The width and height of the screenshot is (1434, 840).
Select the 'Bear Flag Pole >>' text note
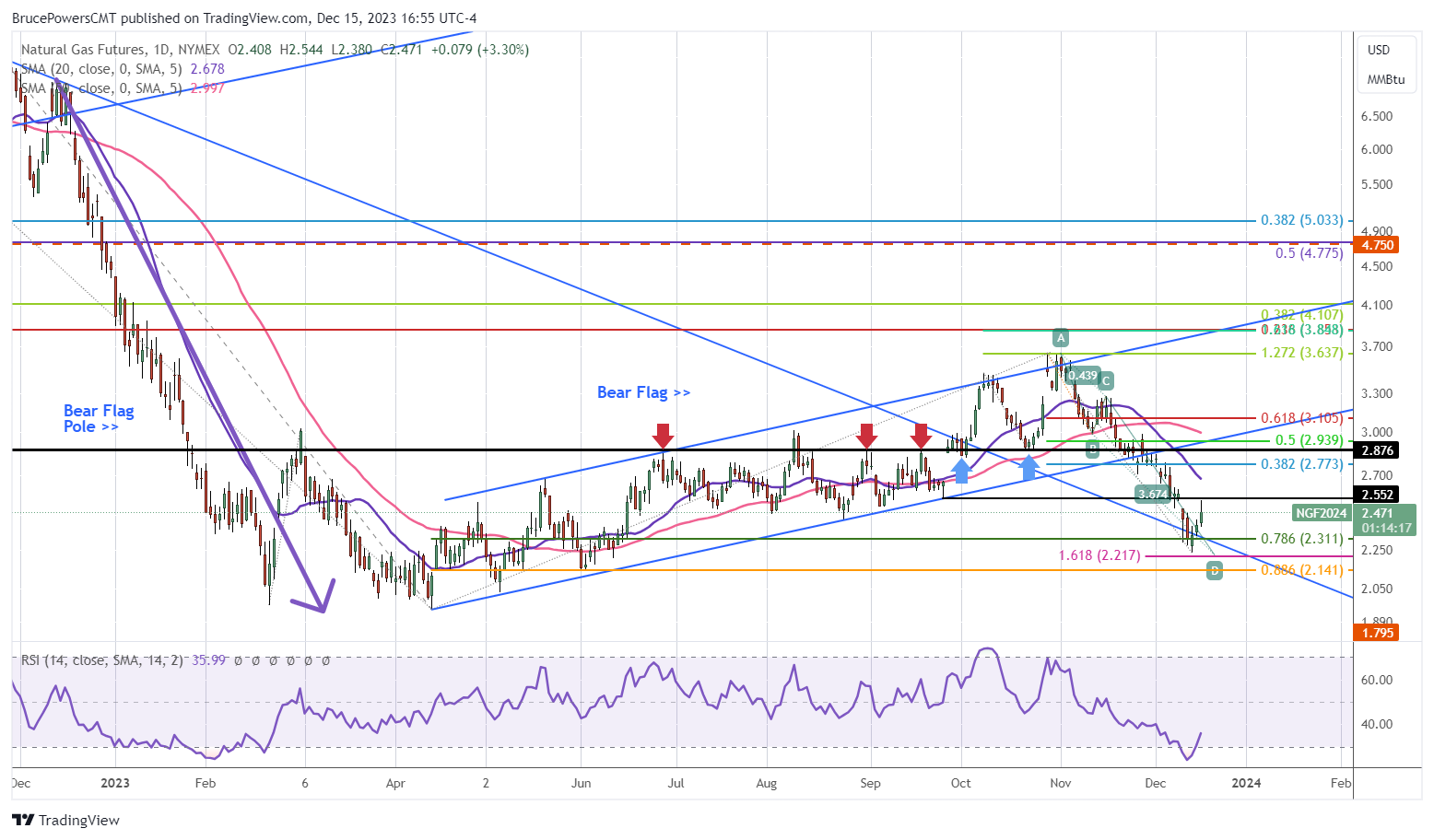[x=99, y=418]
